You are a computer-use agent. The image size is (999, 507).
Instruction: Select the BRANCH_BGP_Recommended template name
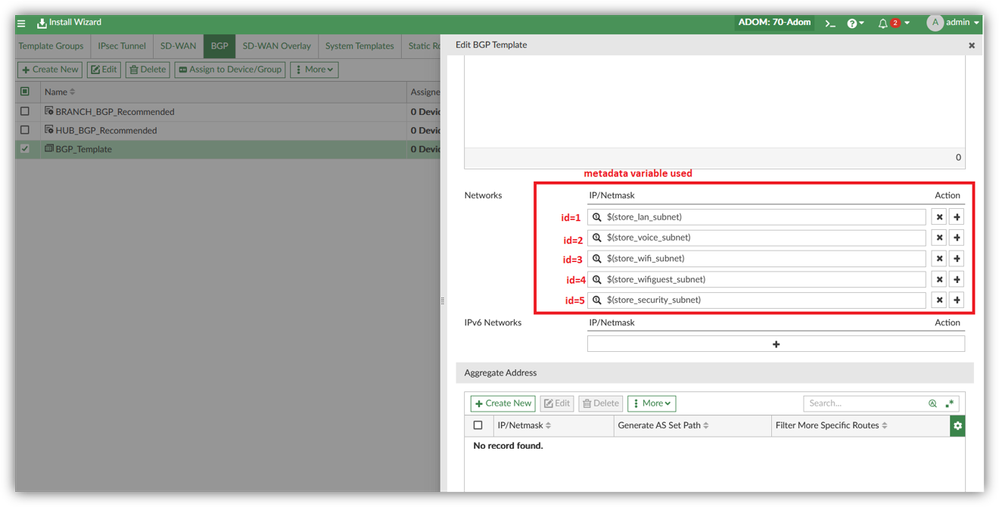point(115,112)
